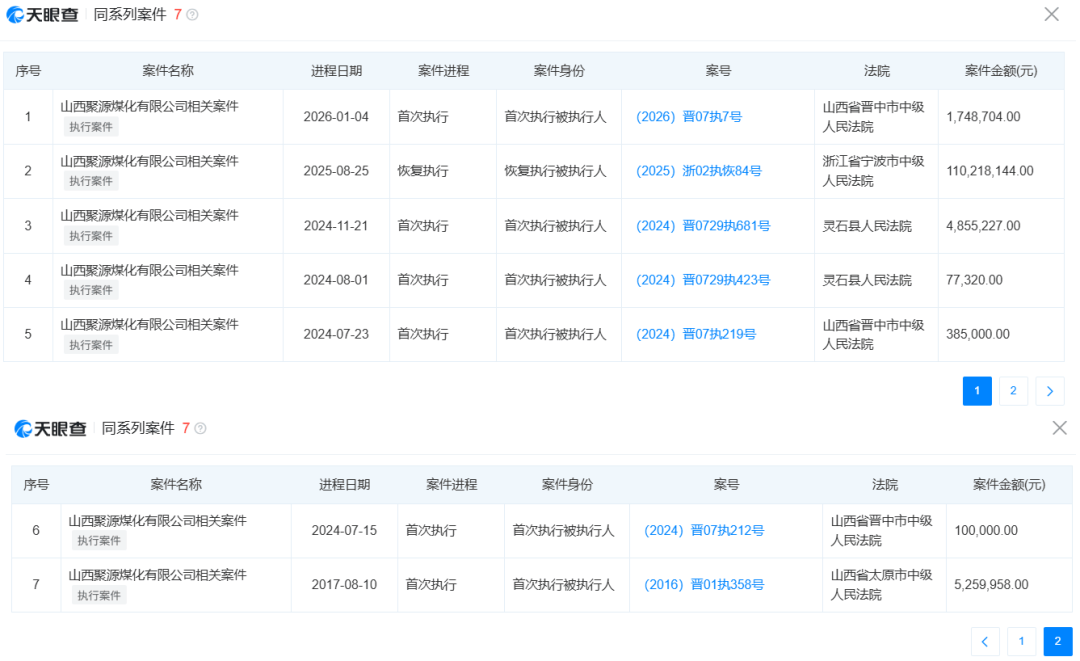Select page 1 in bottom pagination
1080x661 pixels.
[x=1021, y=641]
